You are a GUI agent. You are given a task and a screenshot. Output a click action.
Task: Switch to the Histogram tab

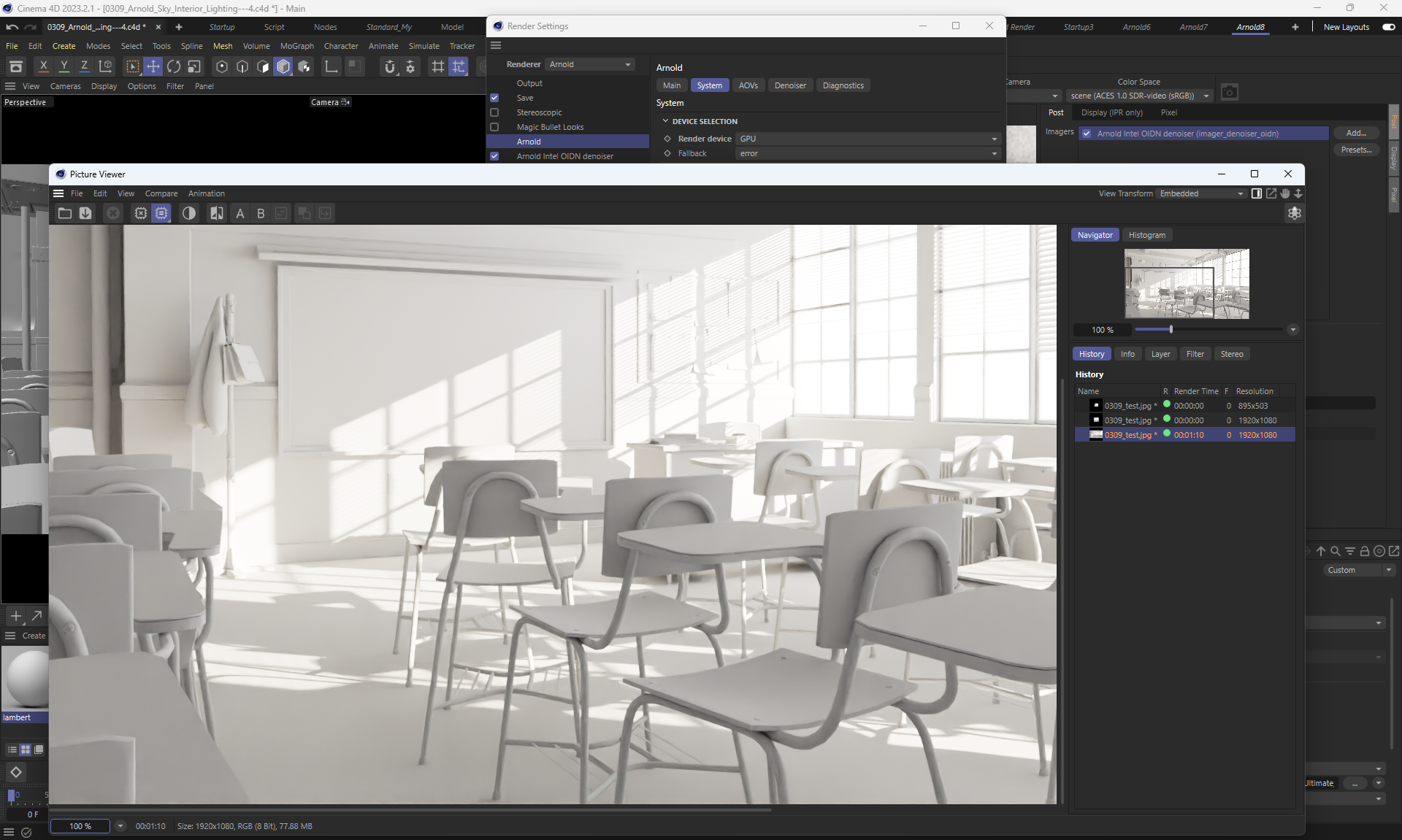pos(1146,235)
